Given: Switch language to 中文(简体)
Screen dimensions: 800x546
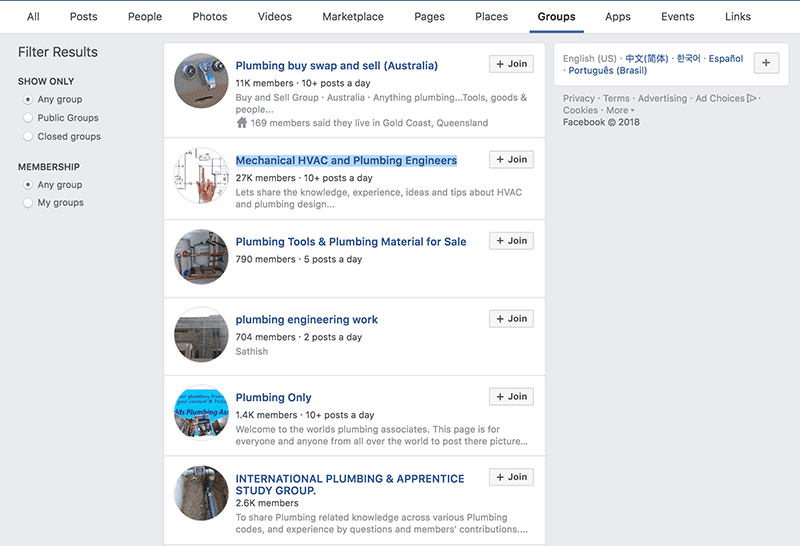Looking at the screenshot, I should (x=646, y=58).
